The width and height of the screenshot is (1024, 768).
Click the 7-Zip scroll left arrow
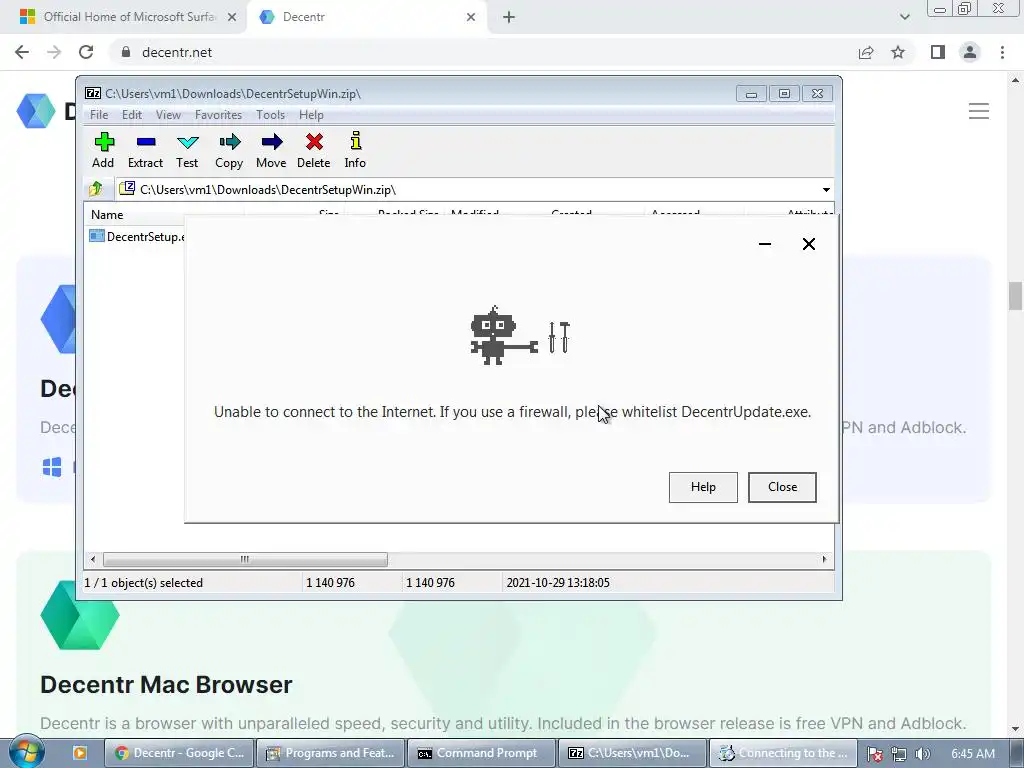pyautogui.click(x=93, y=560)
